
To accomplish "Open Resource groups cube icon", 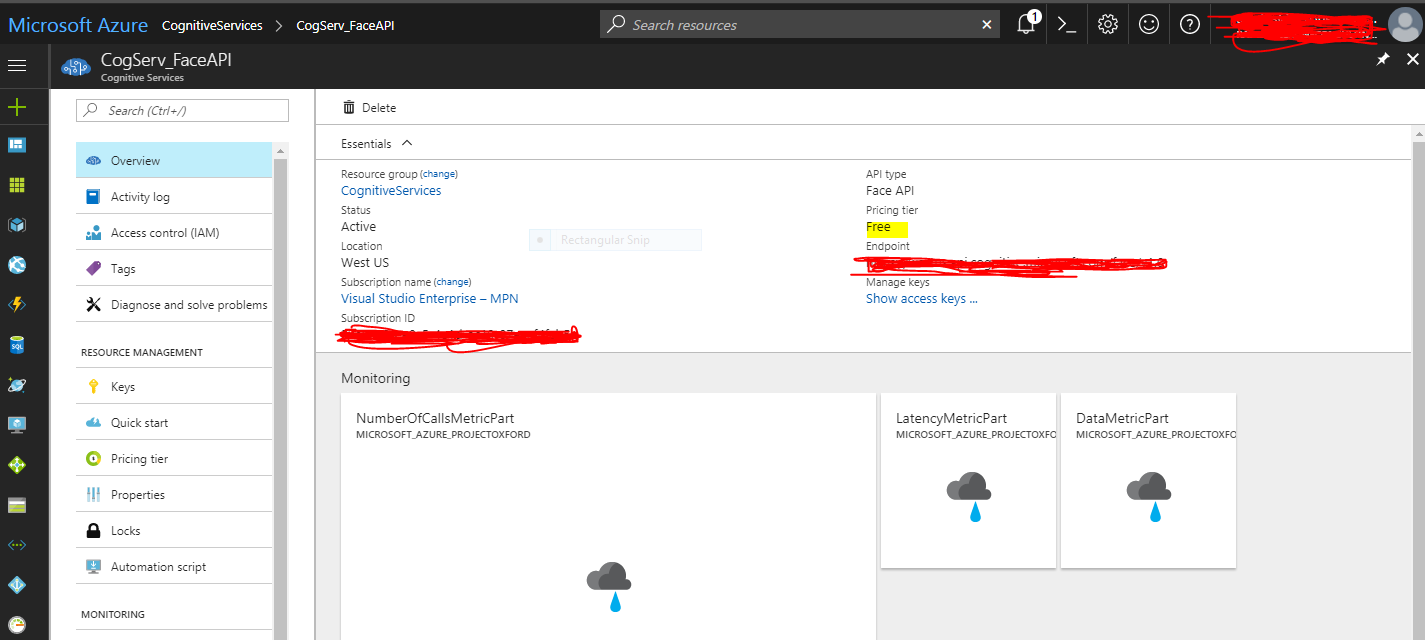I will [x=16, y=225].
